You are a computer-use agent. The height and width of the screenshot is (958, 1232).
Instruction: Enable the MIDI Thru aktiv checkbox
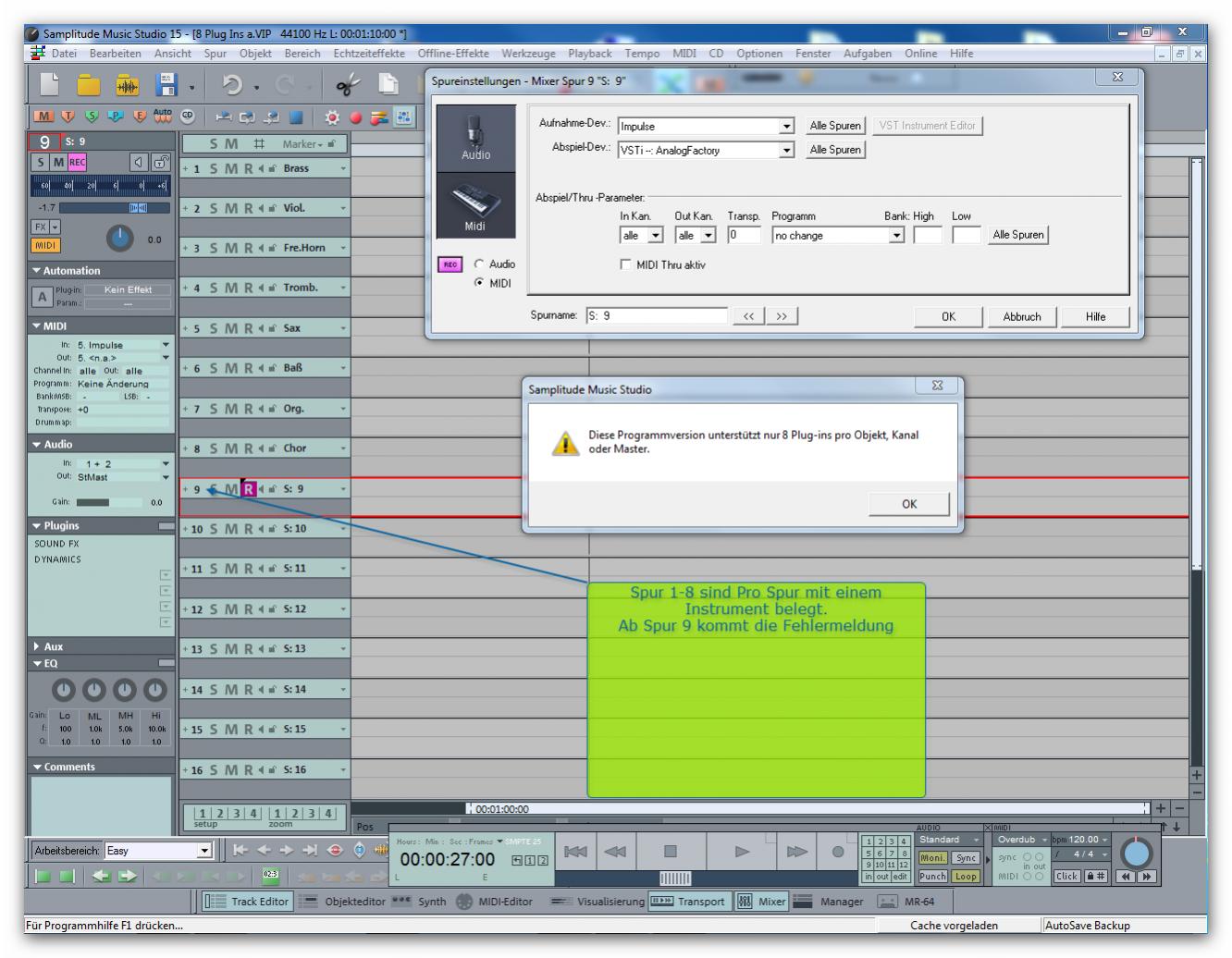coord(625,264)
